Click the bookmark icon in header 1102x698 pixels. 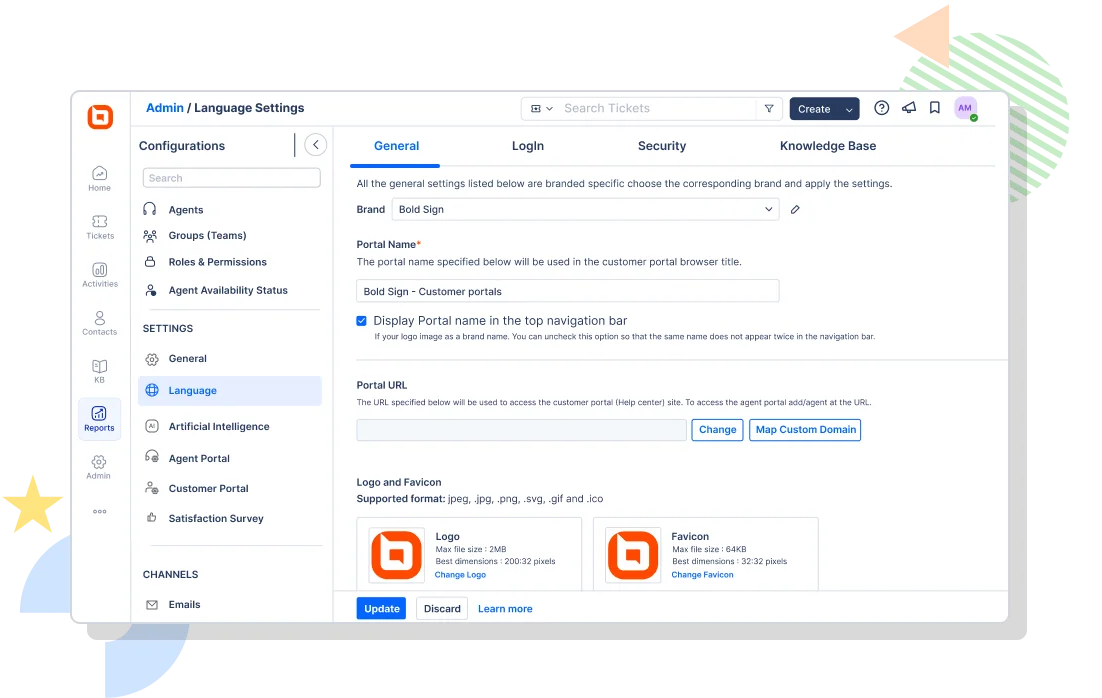(x=935, y=108)
